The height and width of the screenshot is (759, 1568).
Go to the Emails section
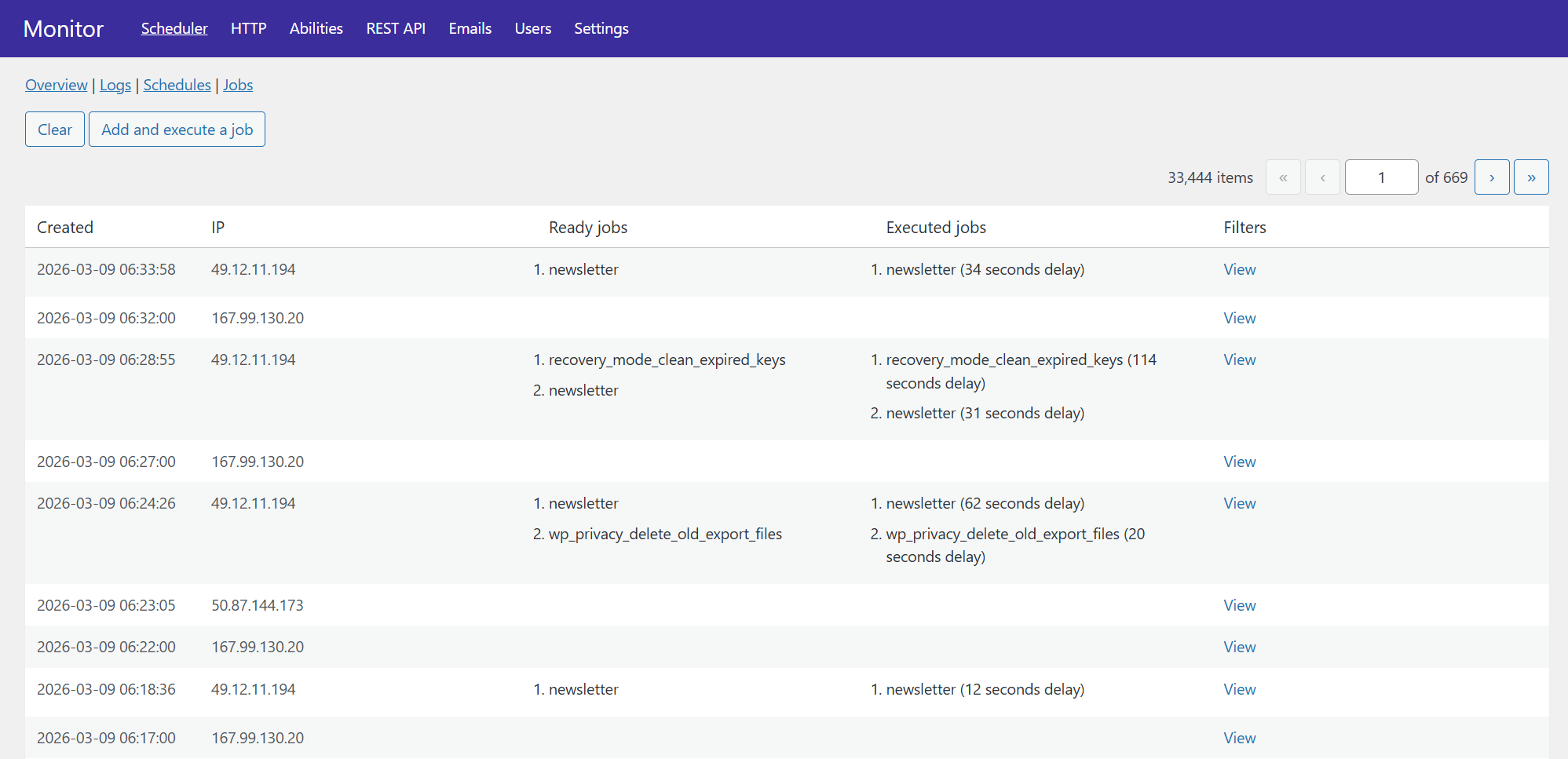tap(470, 28)
